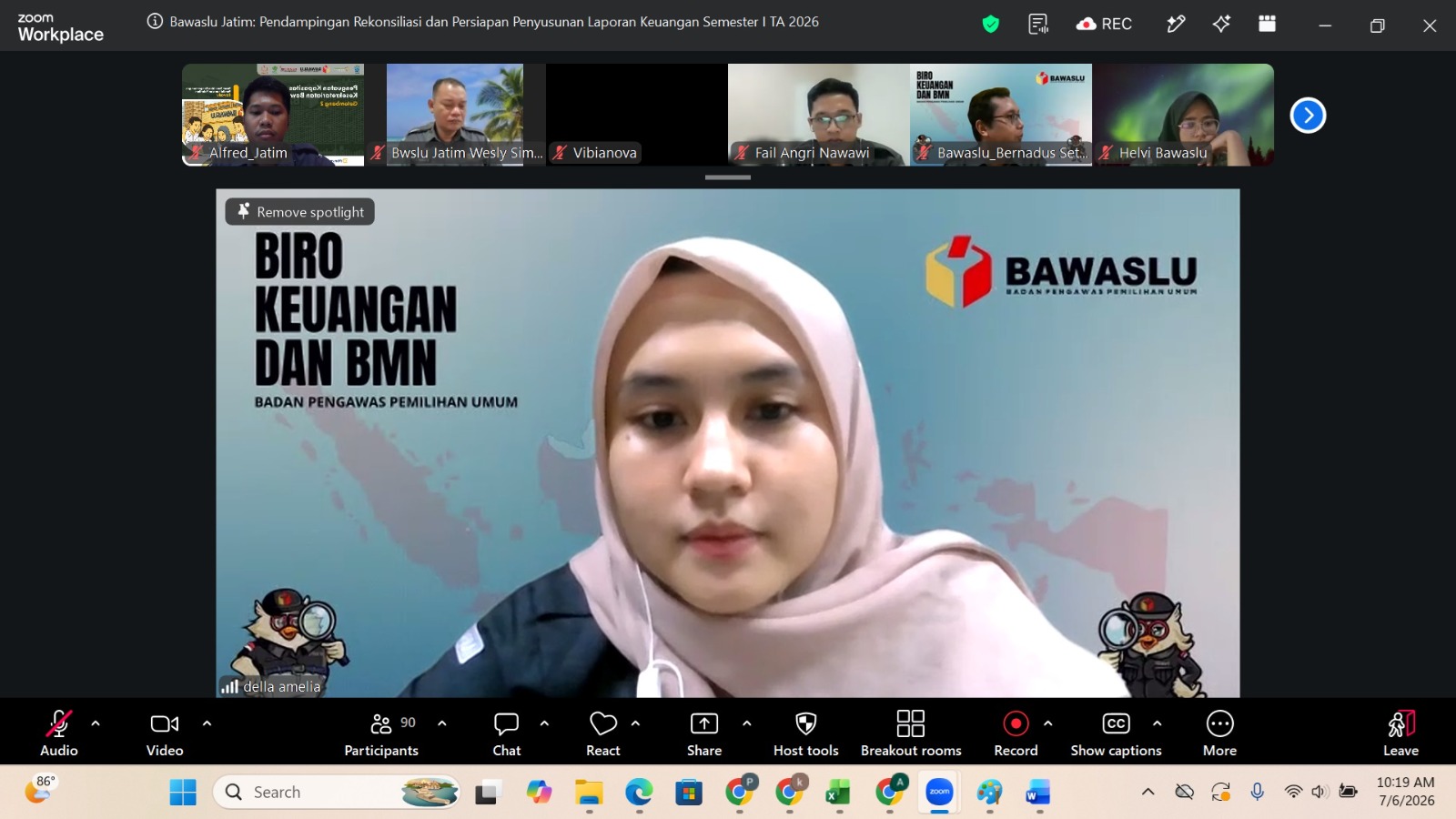
Task: Toggle the Video camera button
Action: [x=165, y=733]
